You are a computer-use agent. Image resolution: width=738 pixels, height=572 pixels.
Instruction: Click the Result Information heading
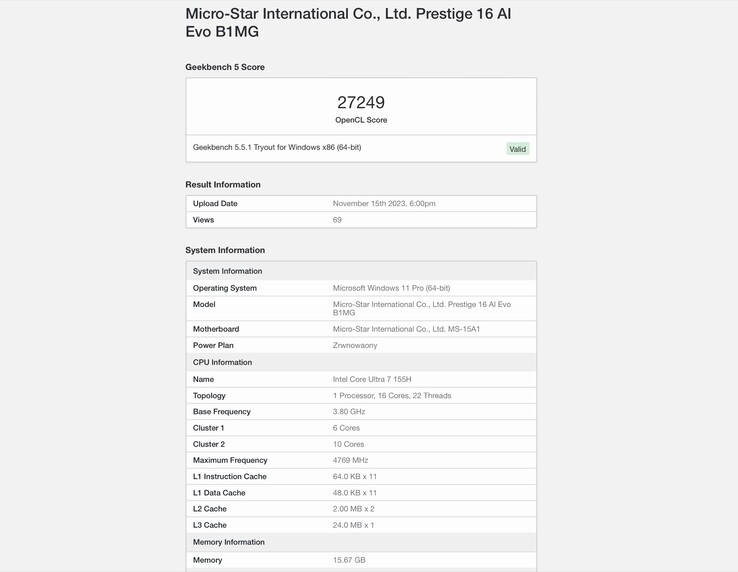point(223,185)
